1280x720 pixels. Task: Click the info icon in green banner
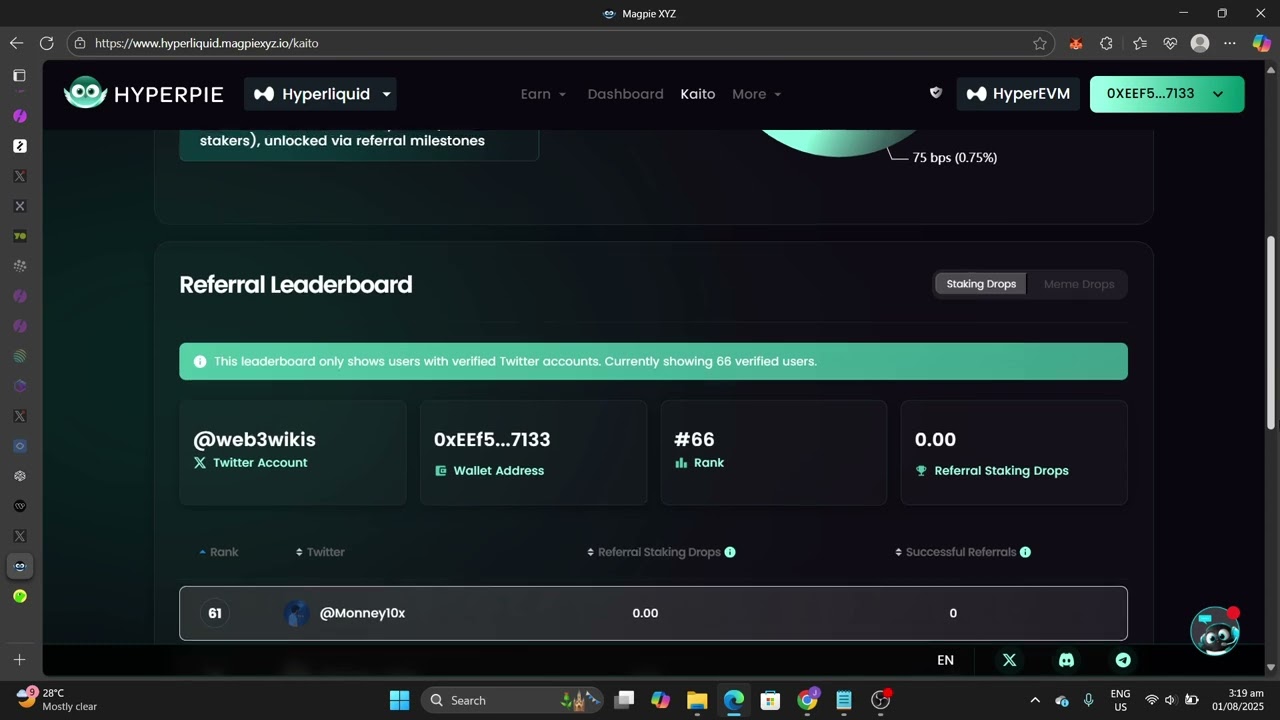200,361
